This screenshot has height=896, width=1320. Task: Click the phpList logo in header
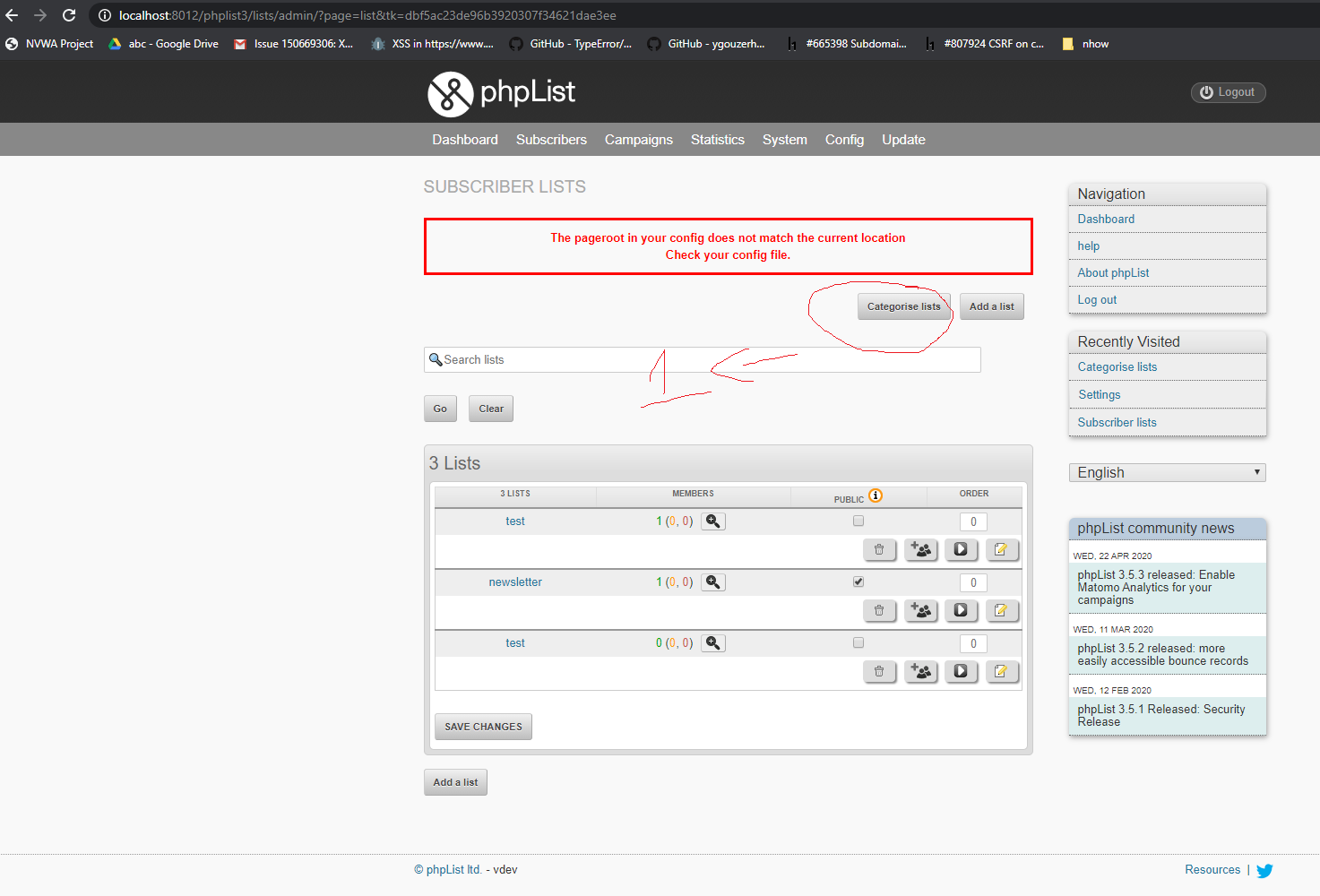[501, 93]
